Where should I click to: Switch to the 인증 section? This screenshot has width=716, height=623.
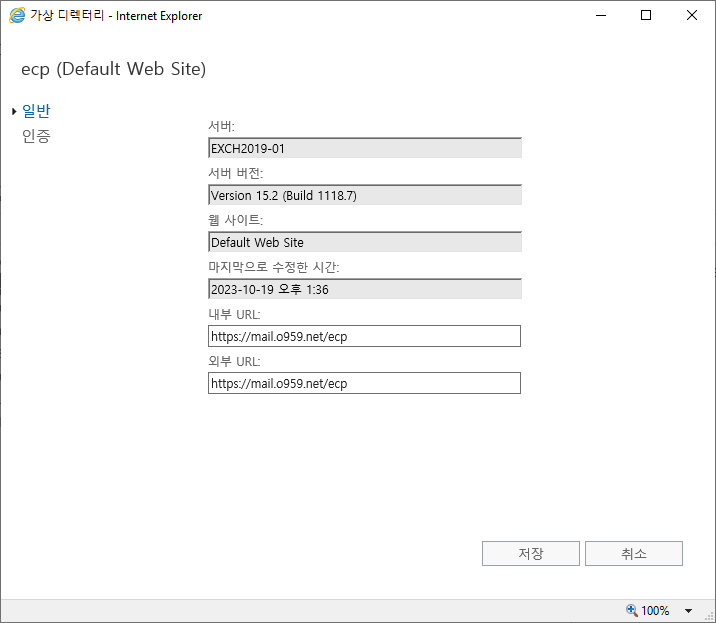[x=36, y=136]
